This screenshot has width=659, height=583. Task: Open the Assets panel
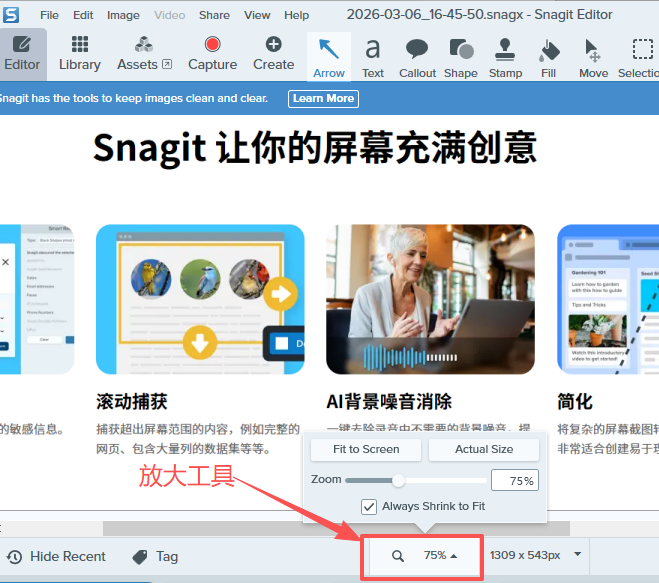coord(144,54)
